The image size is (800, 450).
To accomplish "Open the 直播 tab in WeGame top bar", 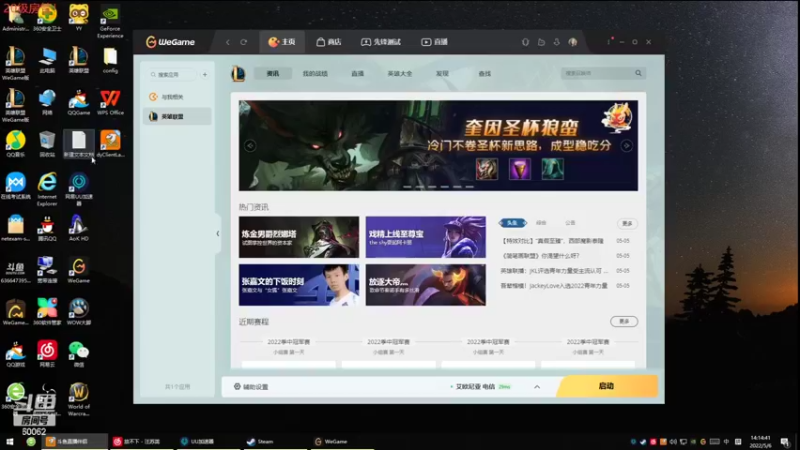I will [434, 42].
